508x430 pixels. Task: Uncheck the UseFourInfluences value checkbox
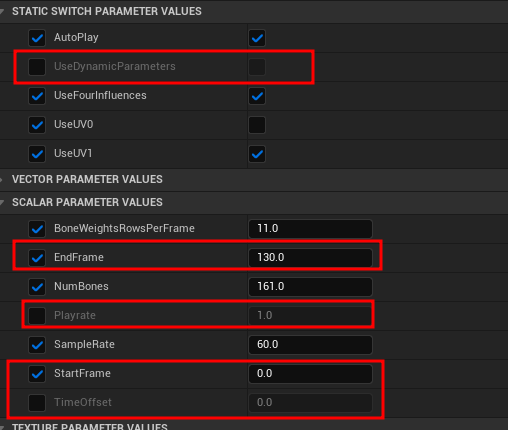point(257,96)
